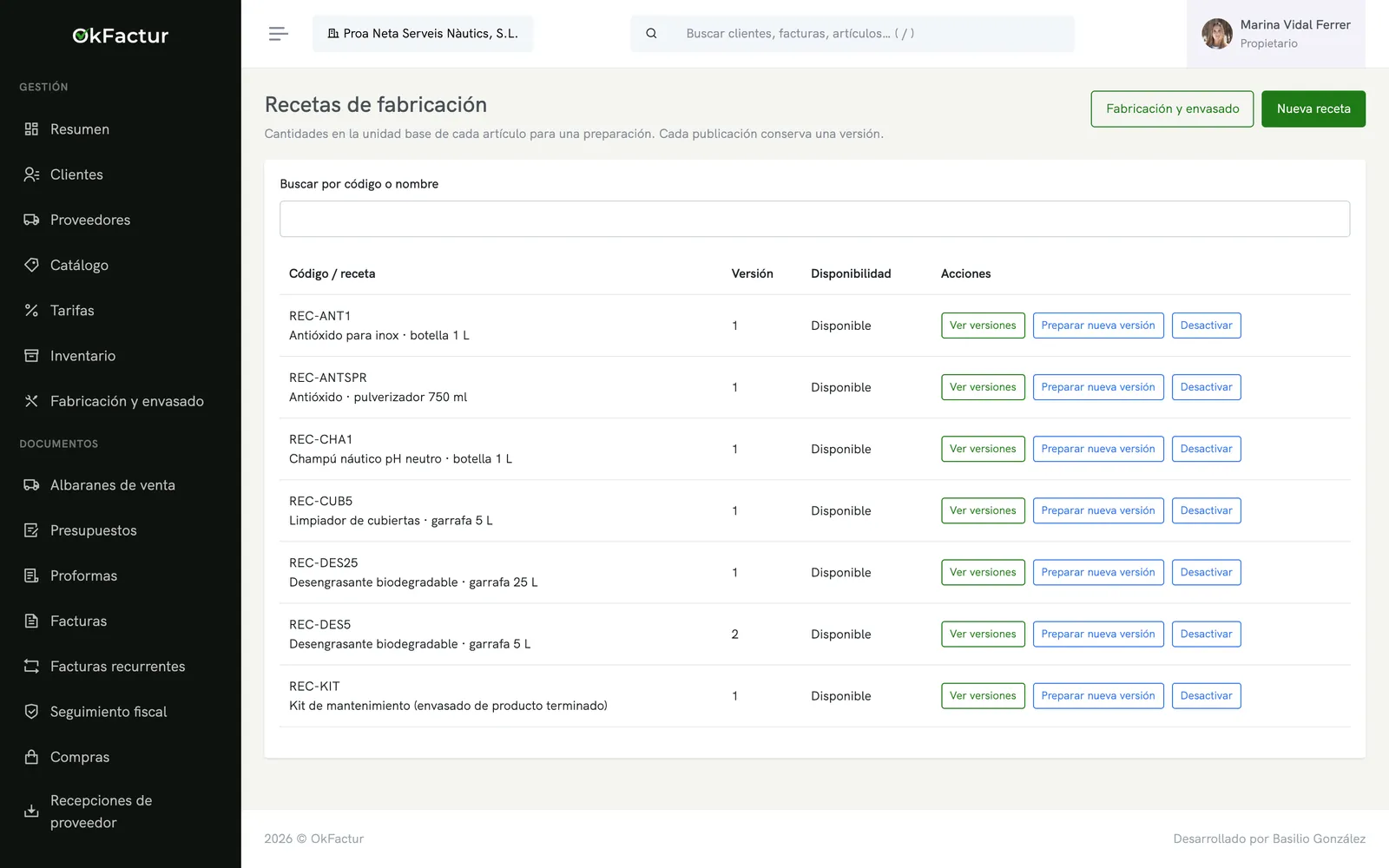Open the Marina Vidal Ferrer user menu
This screenshot has width=1389, height=868.
click(x=1275, y=34)
